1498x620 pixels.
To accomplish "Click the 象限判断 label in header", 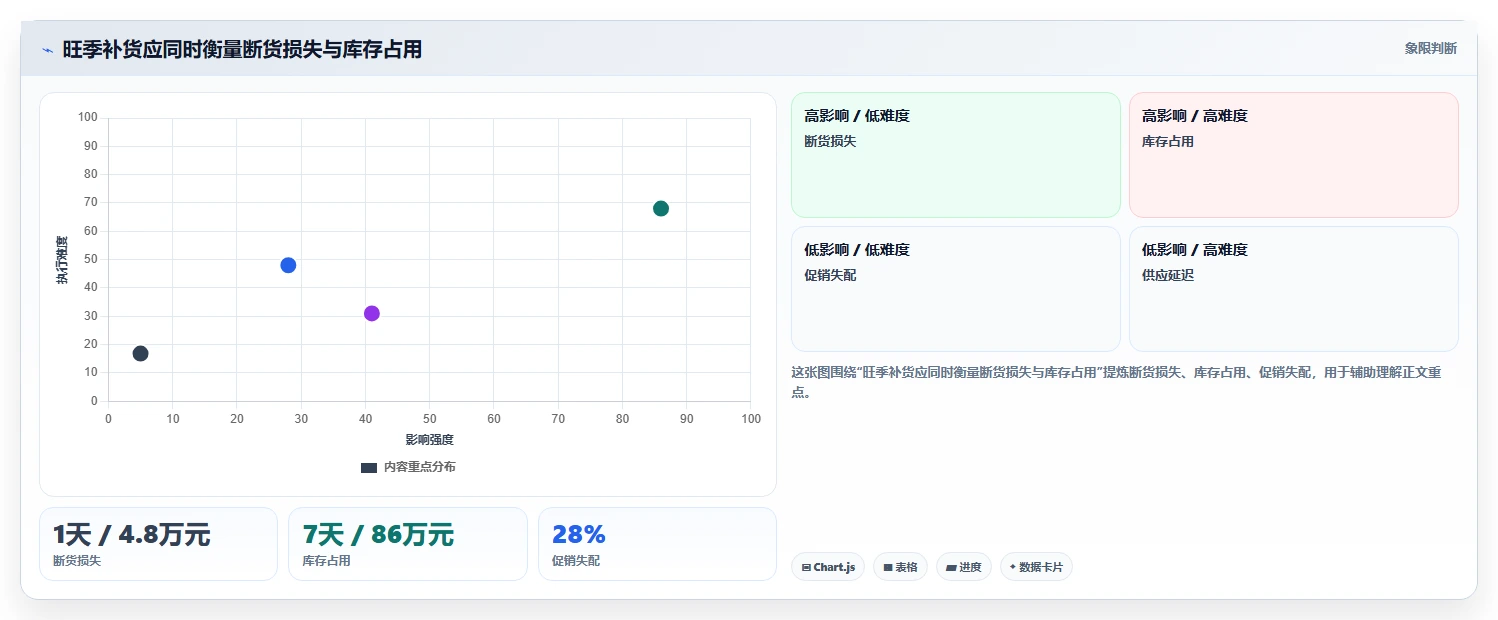I will click(x=1430, y=48).
